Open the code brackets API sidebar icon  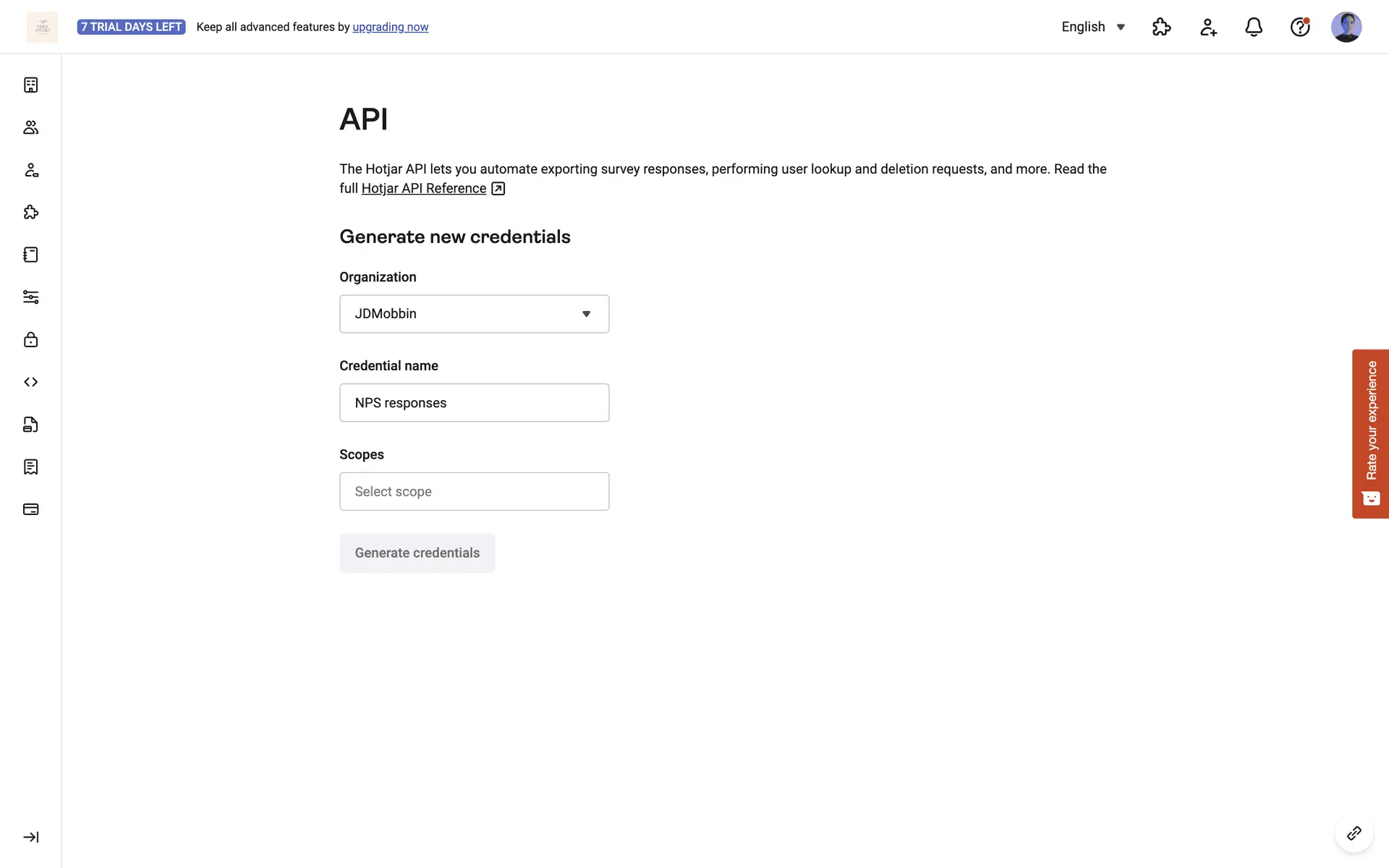(30, 382)
